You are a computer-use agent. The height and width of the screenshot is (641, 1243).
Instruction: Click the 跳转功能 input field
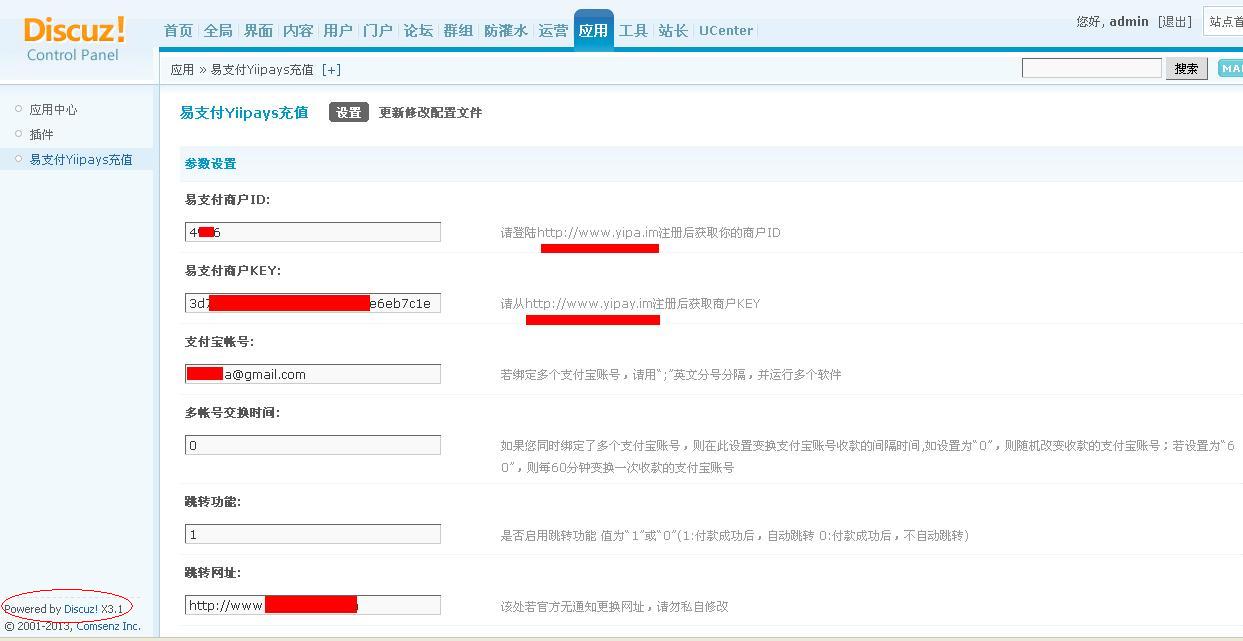pos(313,534)
